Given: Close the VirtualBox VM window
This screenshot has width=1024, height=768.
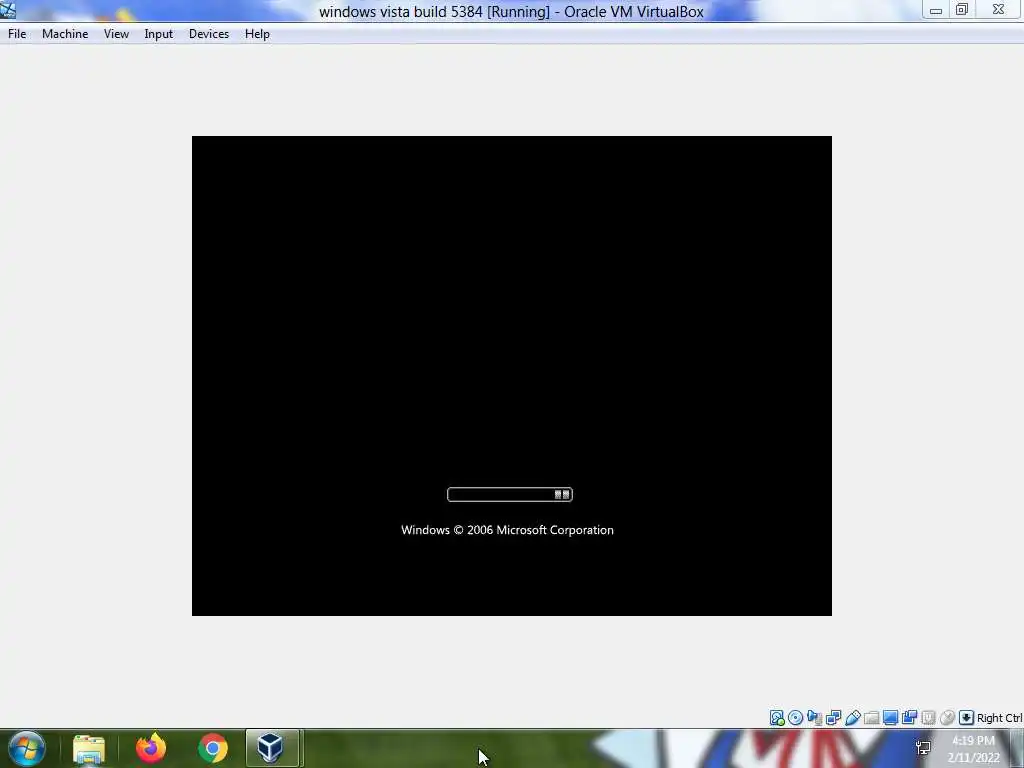Looking at the screenshot, I should click(x=999, y=10).
